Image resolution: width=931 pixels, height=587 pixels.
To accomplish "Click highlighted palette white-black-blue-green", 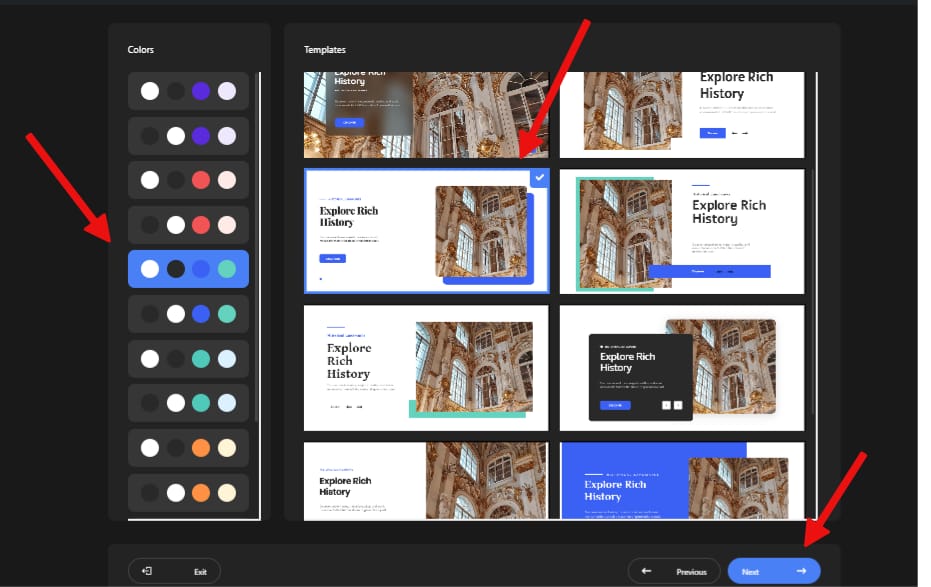I will pos(188,269).
